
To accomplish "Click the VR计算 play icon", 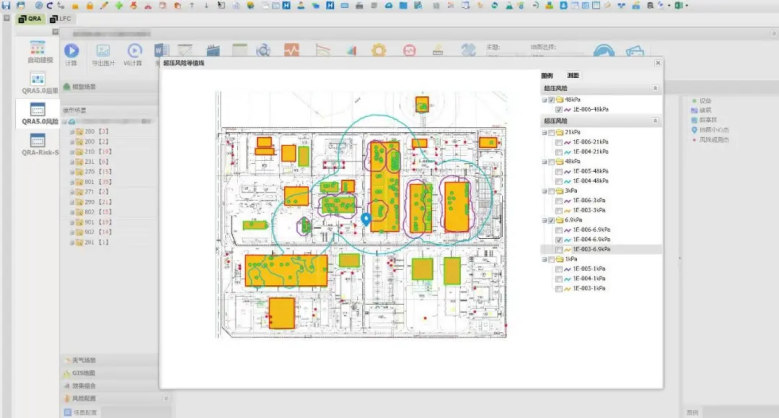I will pos(134,50).
